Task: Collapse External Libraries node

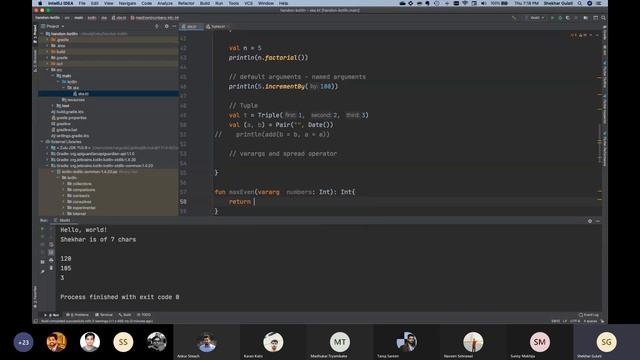Action: coord(42,142)
